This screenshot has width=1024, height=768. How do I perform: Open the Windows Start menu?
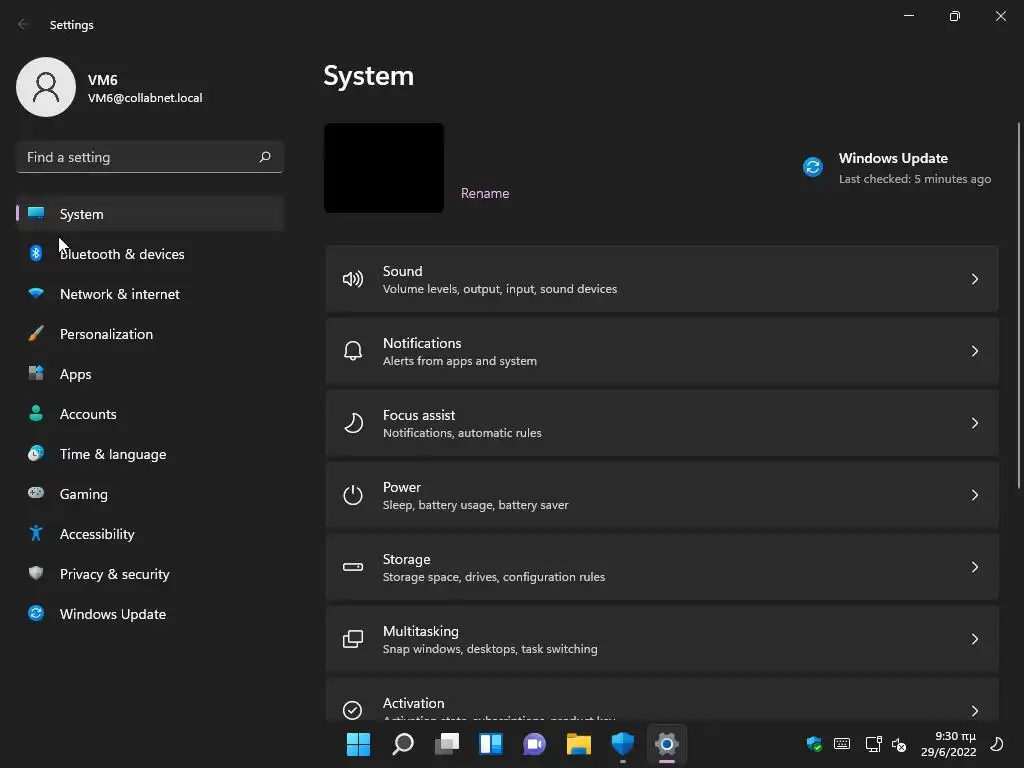click(358, 744)
